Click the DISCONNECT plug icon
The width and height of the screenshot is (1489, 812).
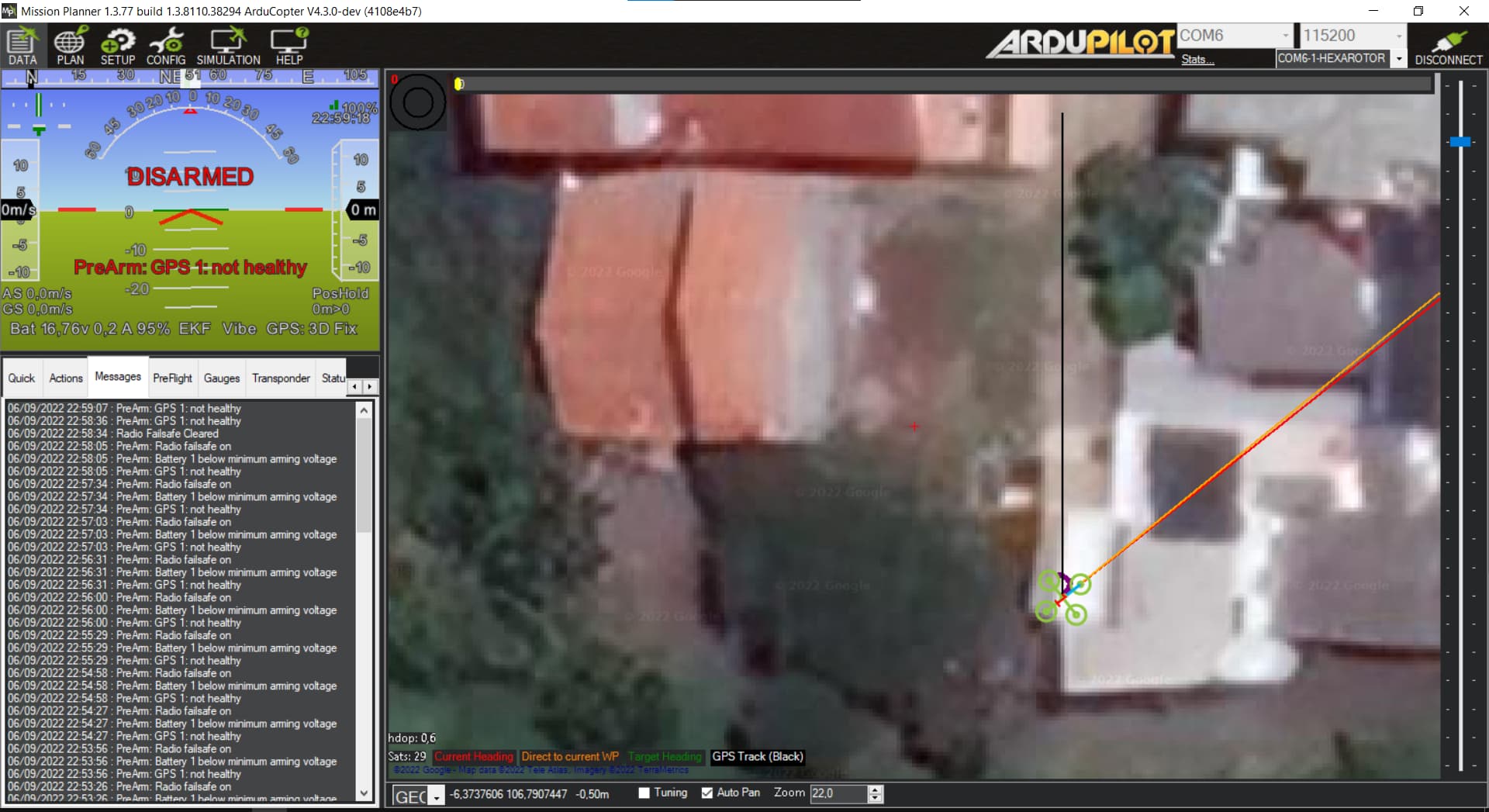coord(1449,39)
